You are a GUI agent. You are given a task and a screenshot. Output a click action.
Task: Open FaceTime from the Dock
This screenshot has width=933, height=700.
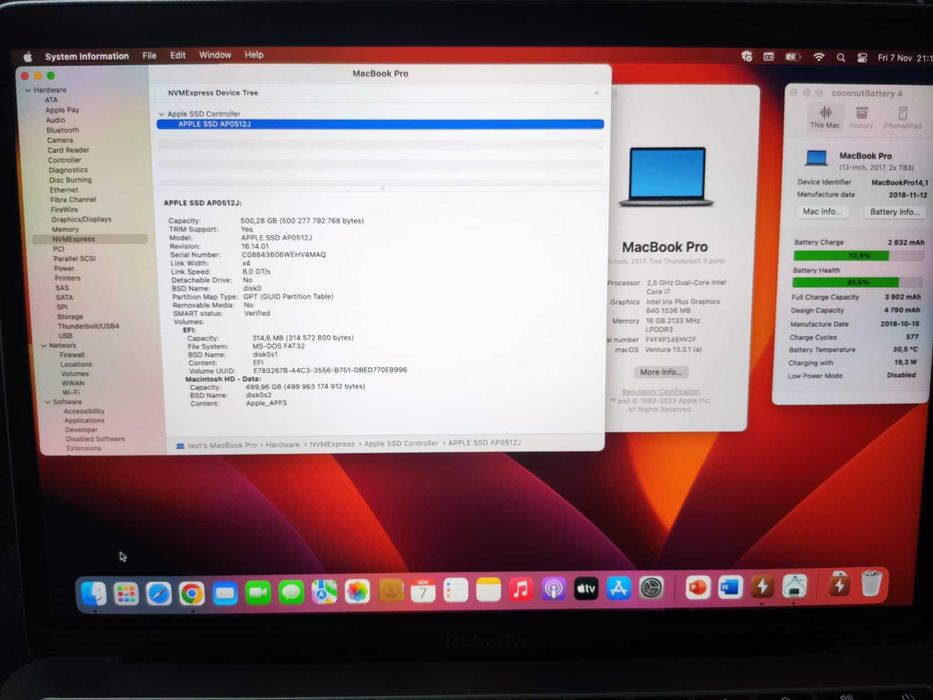(258, 592)
